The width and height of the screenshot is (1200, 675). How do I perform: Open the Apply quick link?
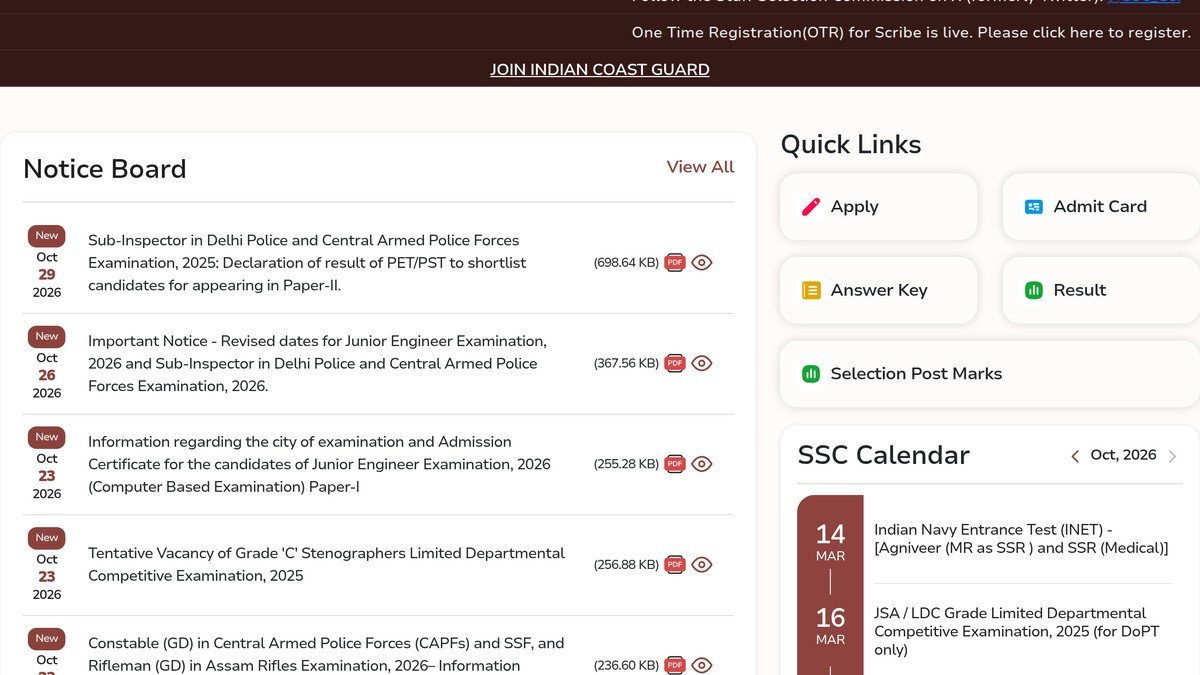878,207
